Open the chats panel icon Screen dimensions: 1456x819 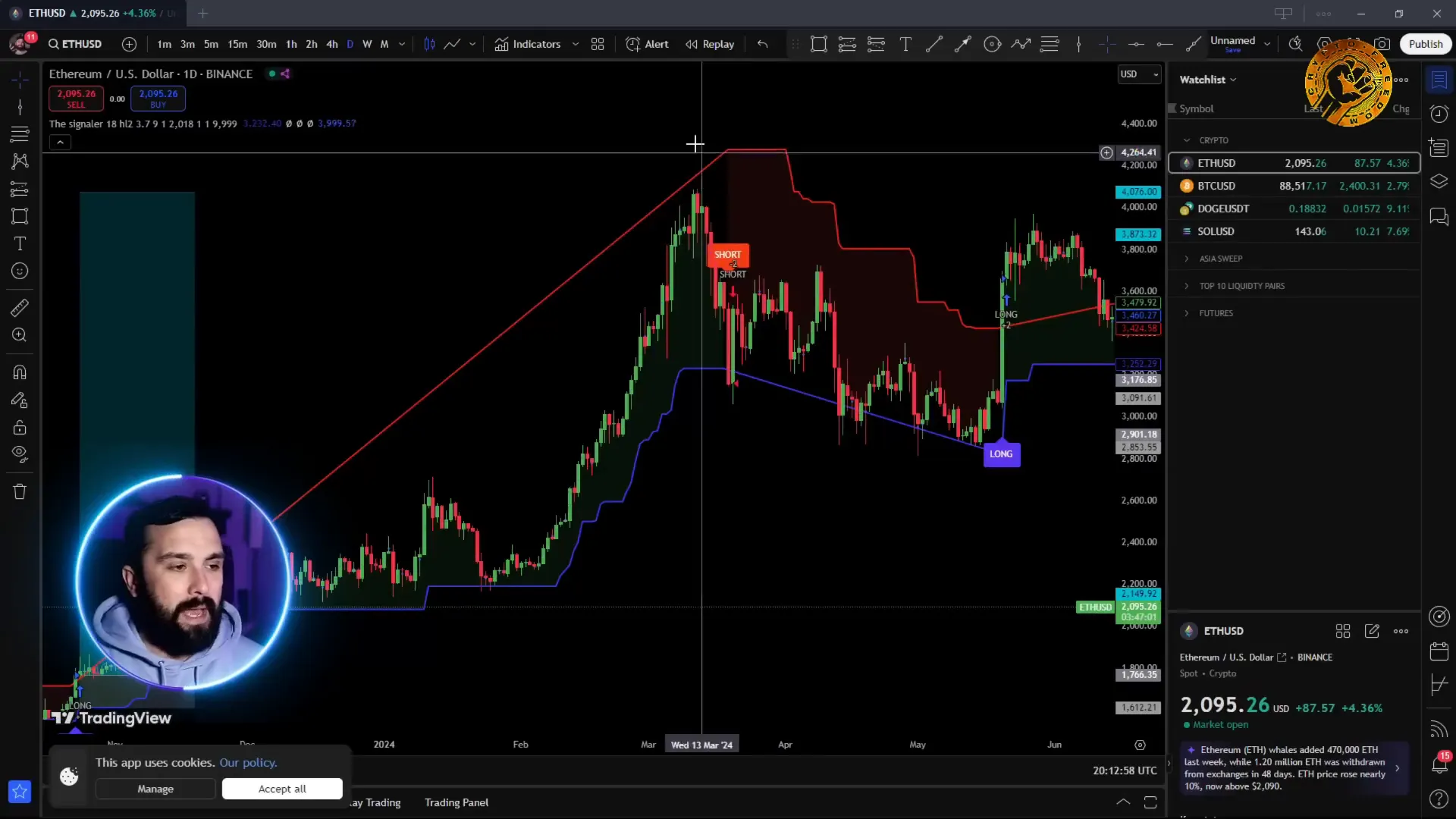click(x=1439, y=217)
